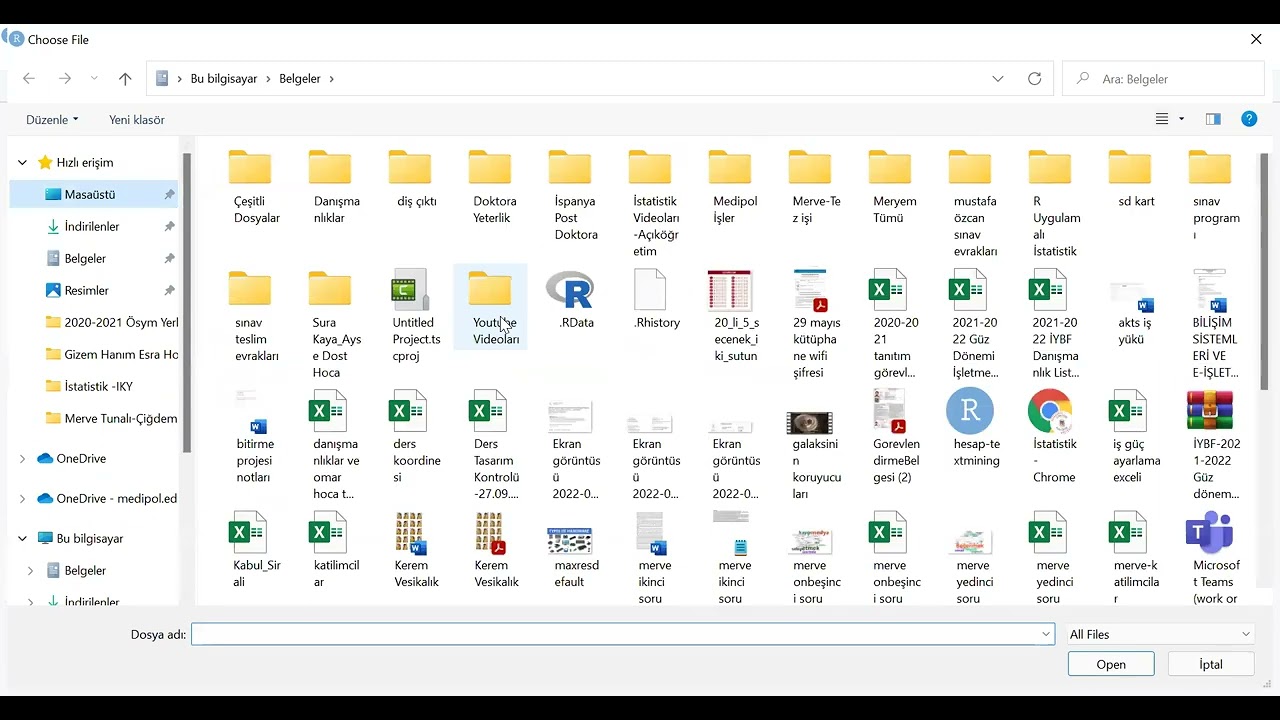The height and width of the screenshot is (720, 1280).
Task: Open the All Files type dropdown
Action: coord(1160,634)
